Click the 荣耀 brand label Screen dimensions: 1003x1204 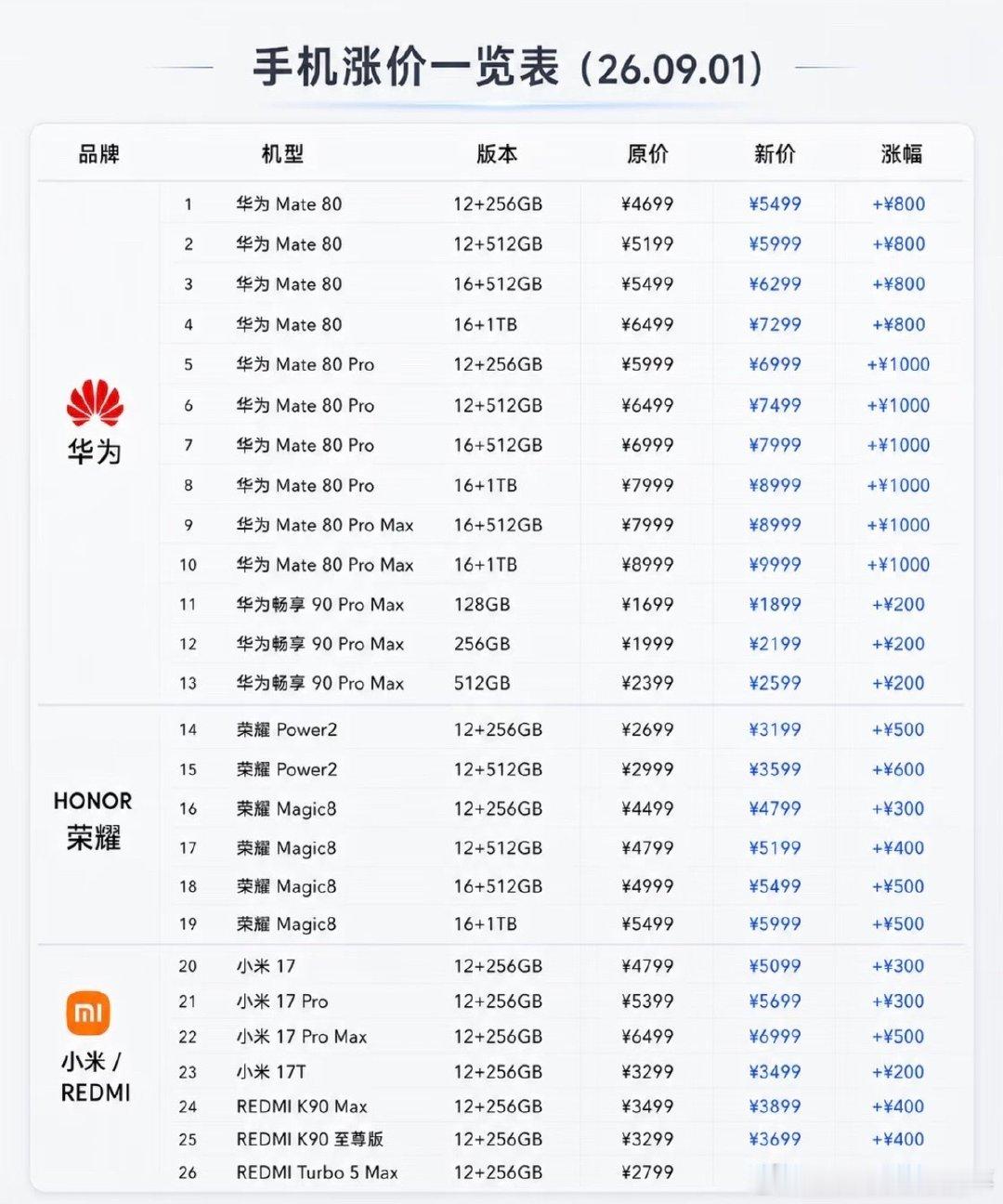94,838
